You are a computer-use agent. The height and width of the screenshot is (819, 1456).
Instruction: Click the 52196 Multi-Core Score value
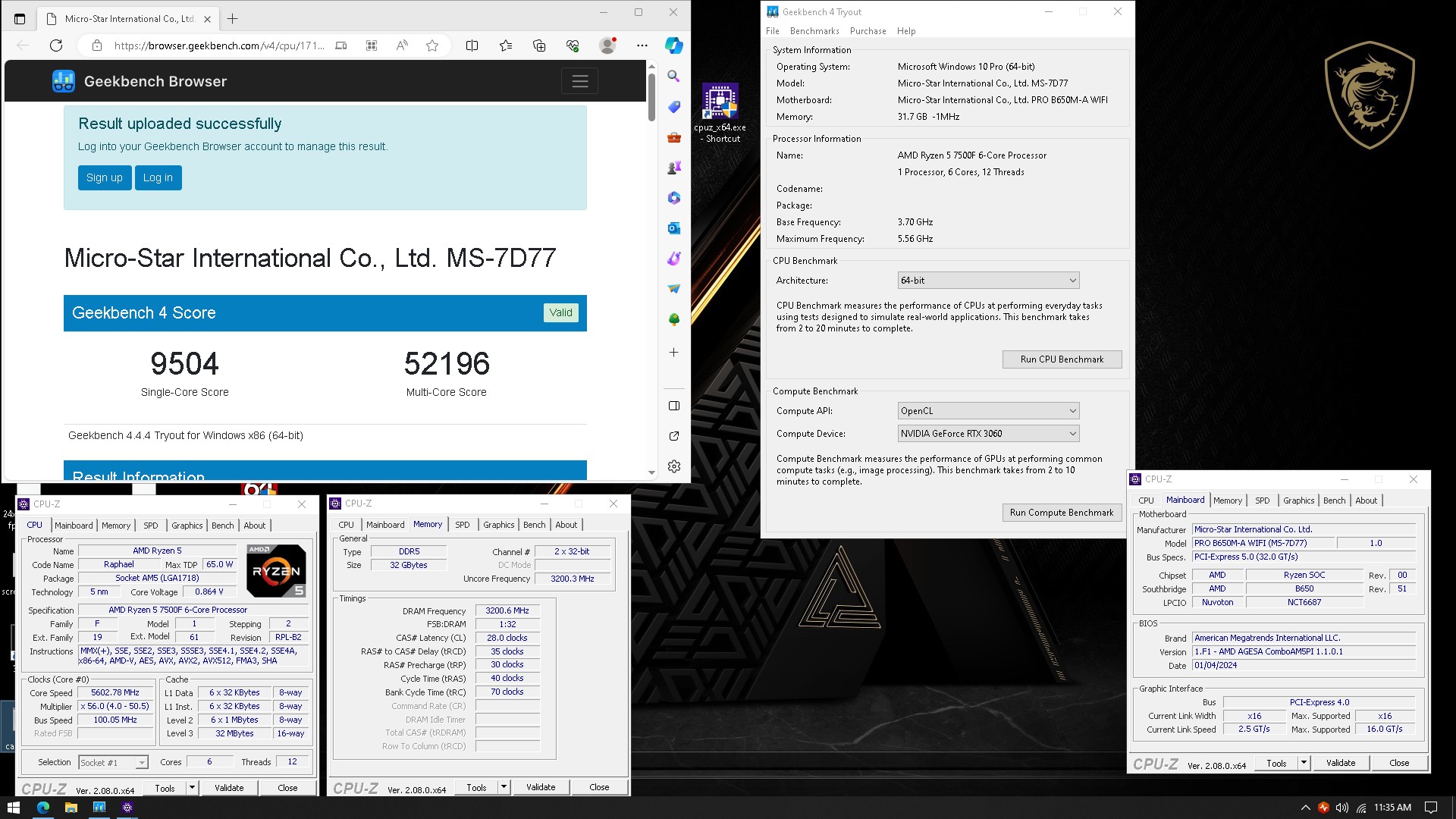coord(447,364)
